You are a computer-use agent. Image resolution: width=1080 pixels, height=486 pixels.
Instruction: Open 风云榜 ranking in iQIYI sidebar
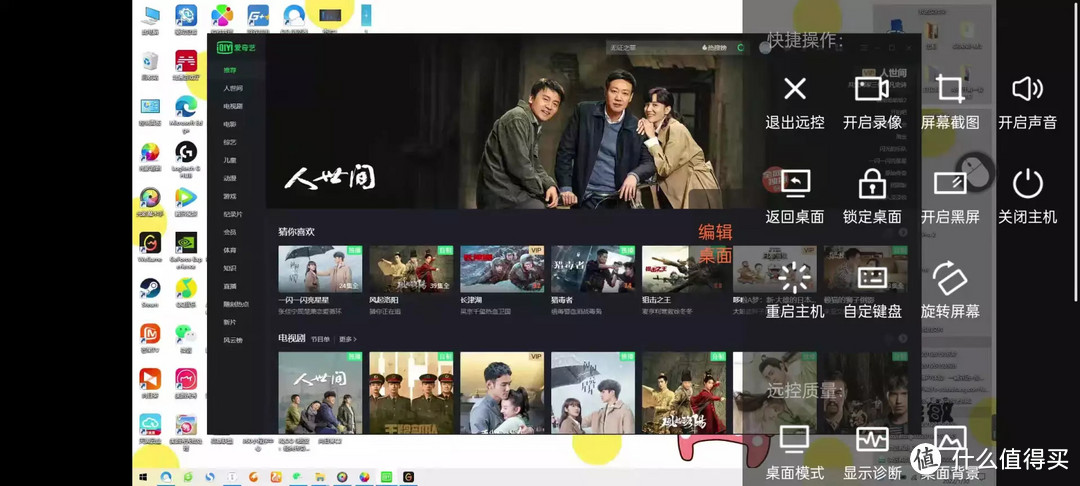(233, 339)
